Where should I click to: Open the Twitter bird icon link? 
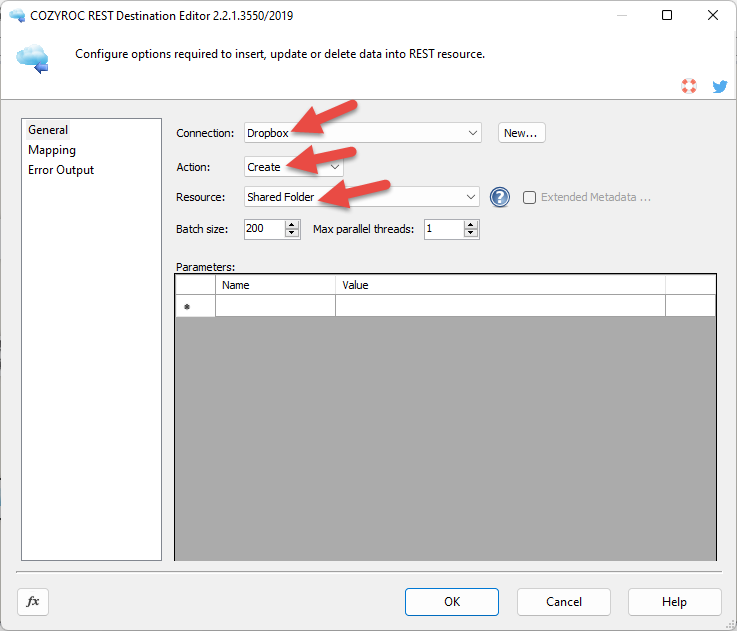(720, 87)
